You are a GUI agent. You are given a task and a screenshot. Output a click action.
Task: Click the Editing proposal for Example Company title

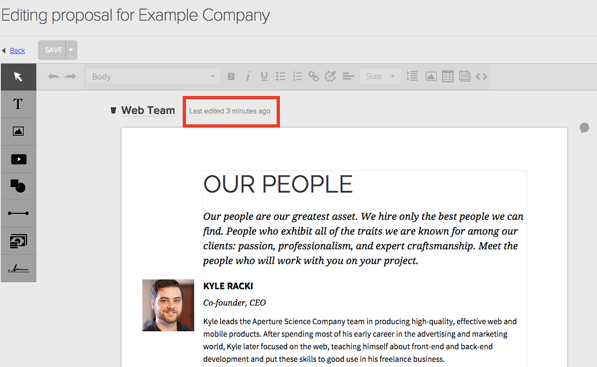click(136, 16)
